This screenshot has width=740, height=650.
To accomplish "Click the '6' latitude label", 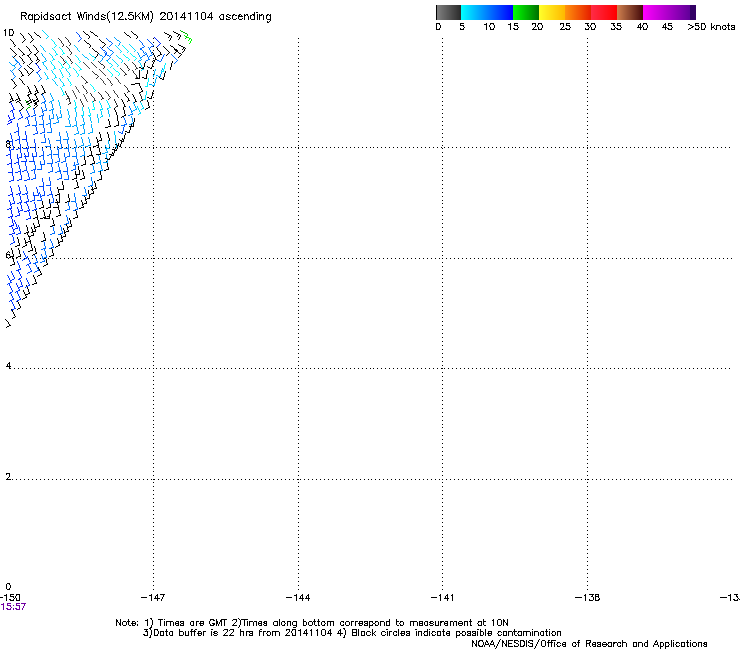I will coord(8,255).
